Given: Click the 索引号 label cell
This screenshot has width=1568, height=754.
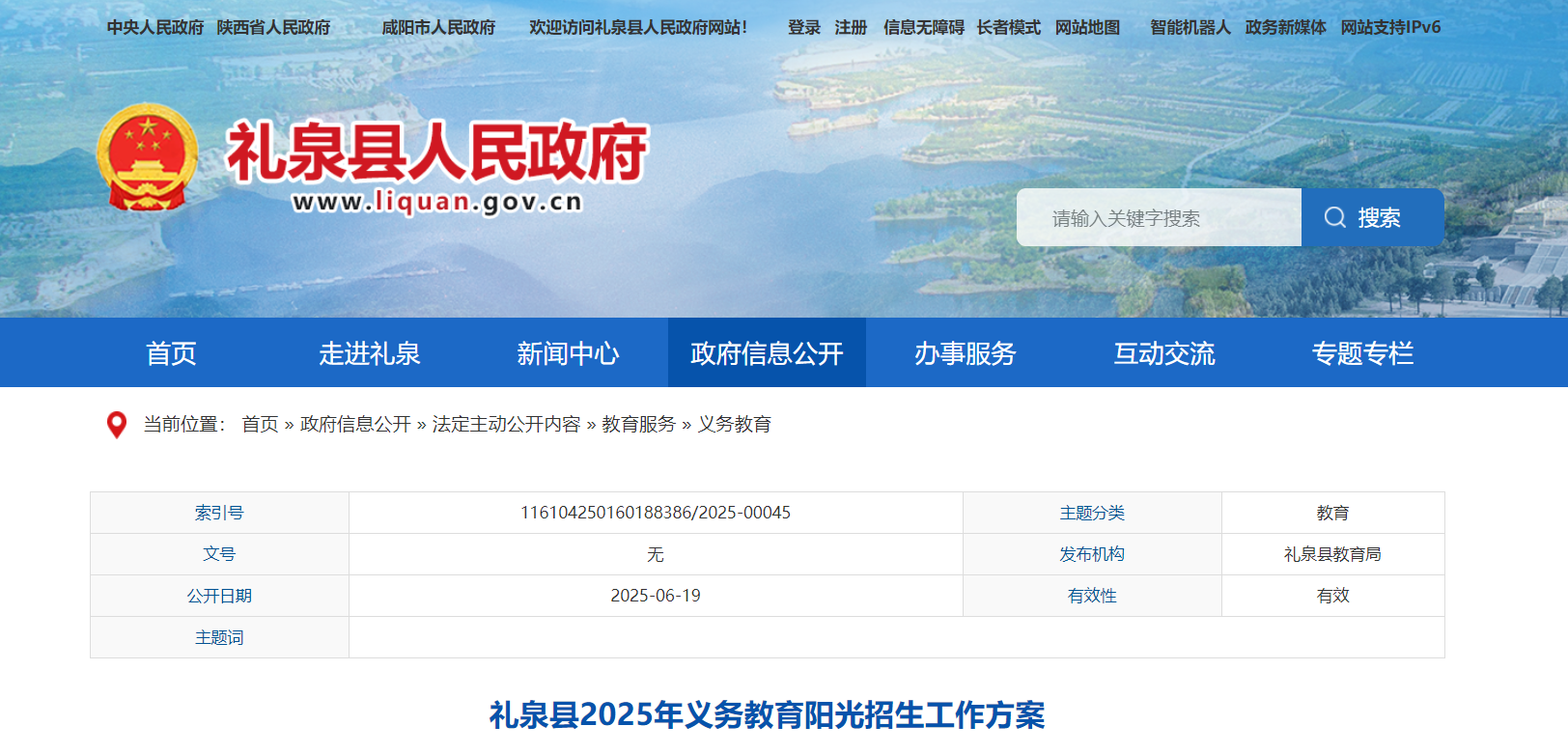Looking at the screenshot, I should coord(219,513).
